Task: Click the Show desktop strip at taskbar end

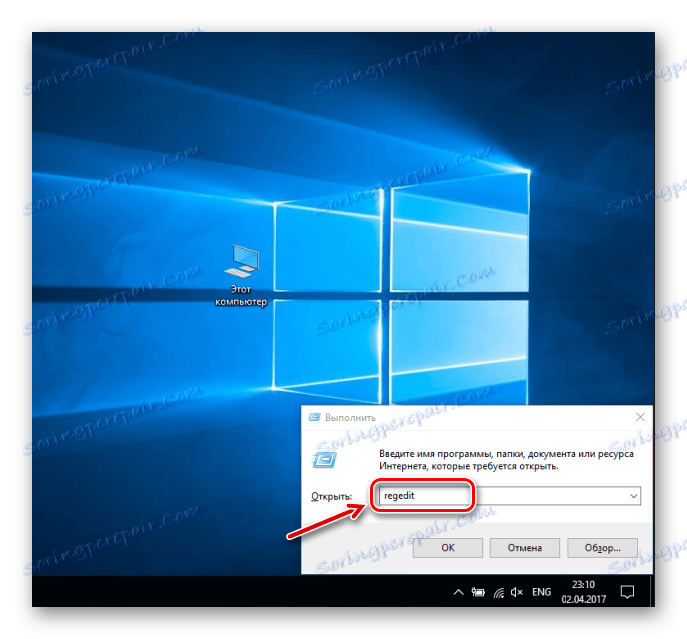Action: click(652, 592)
